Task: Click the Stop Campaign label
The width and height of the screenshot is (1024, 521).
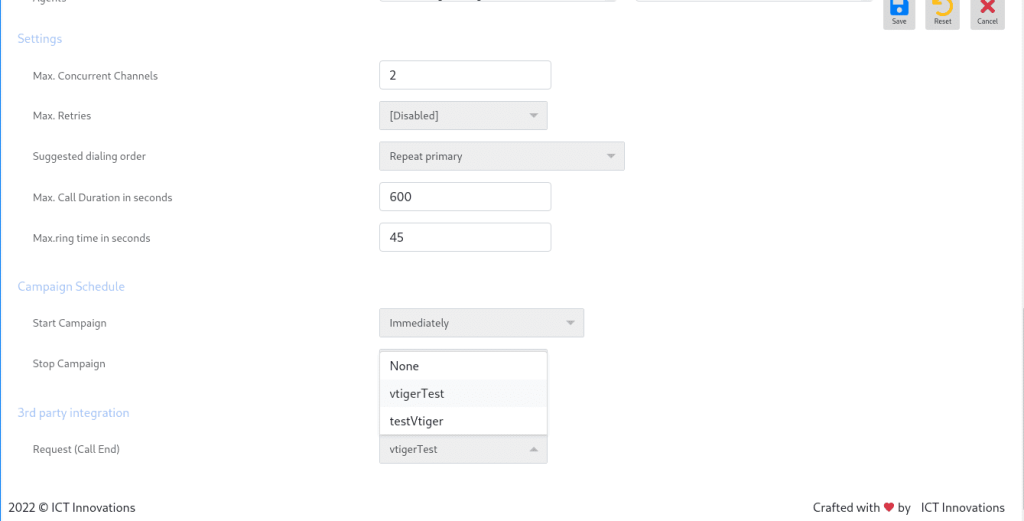Action: (69, 364)
